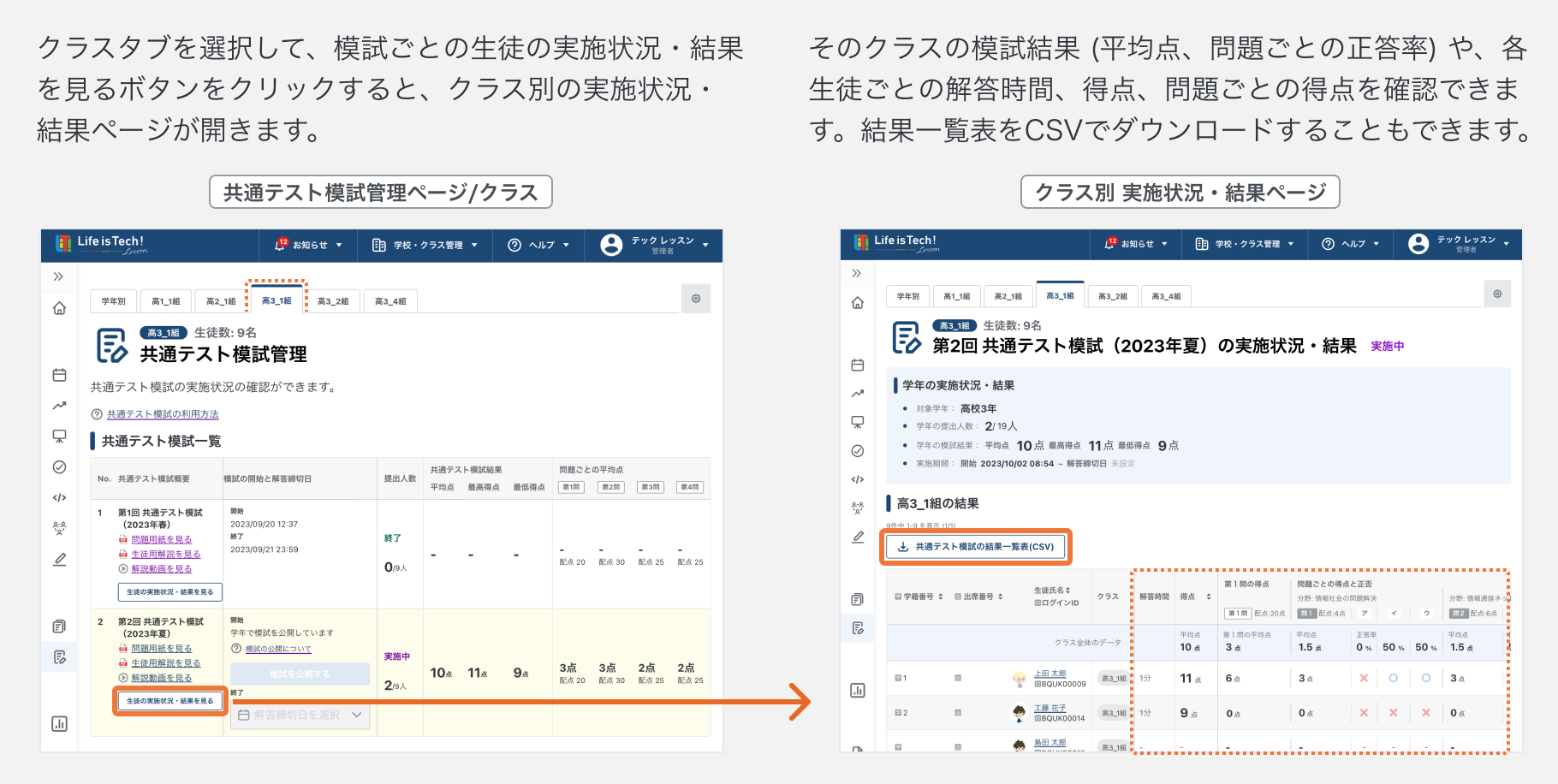The height and width of the screenshot is (784, 1558).
Task: Open ヘルプ dropdown in left screenshot
Action: tap(538, 245)
